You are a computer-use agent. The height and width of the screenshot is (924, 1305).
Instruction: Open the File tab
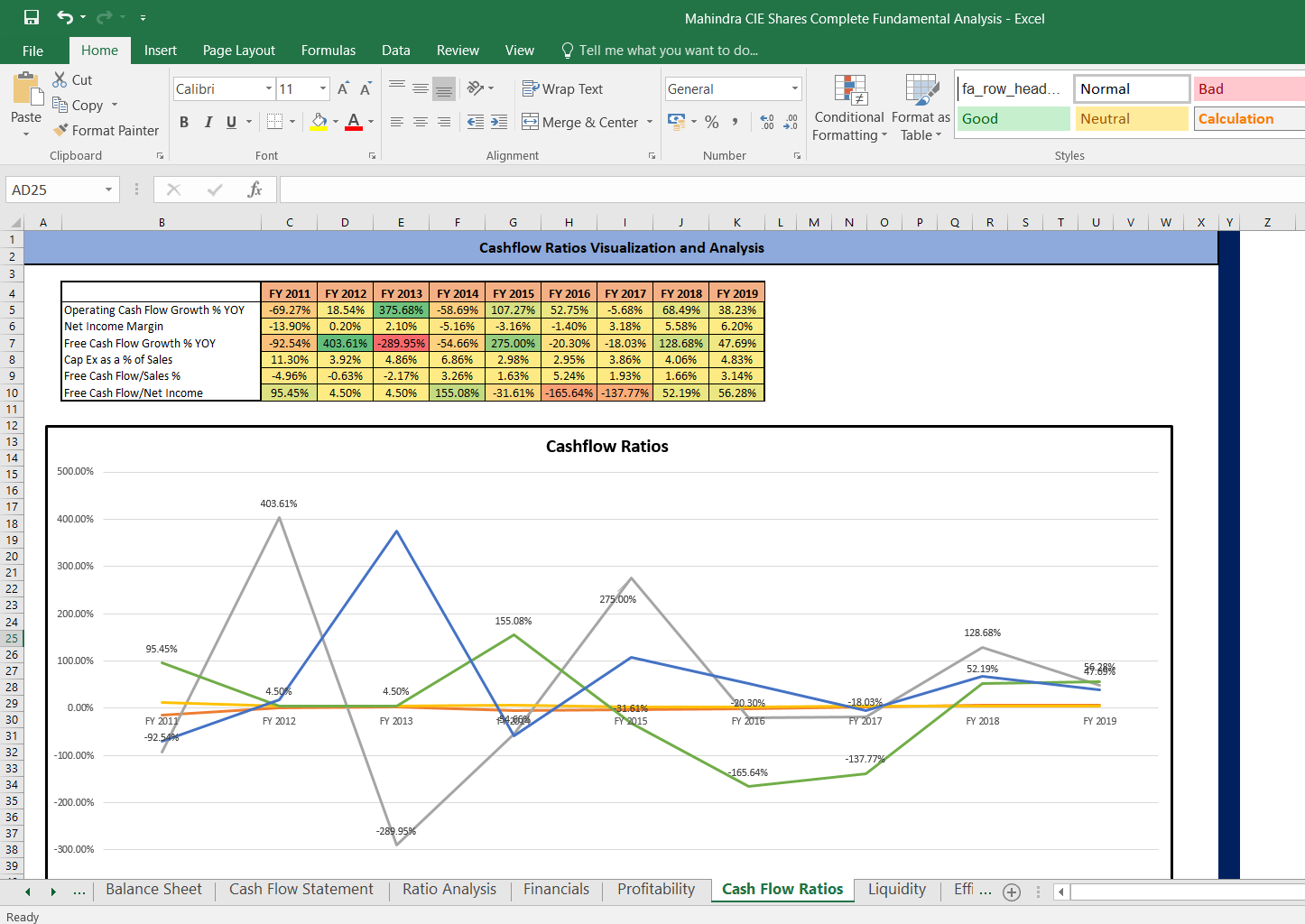coord(32,51)
